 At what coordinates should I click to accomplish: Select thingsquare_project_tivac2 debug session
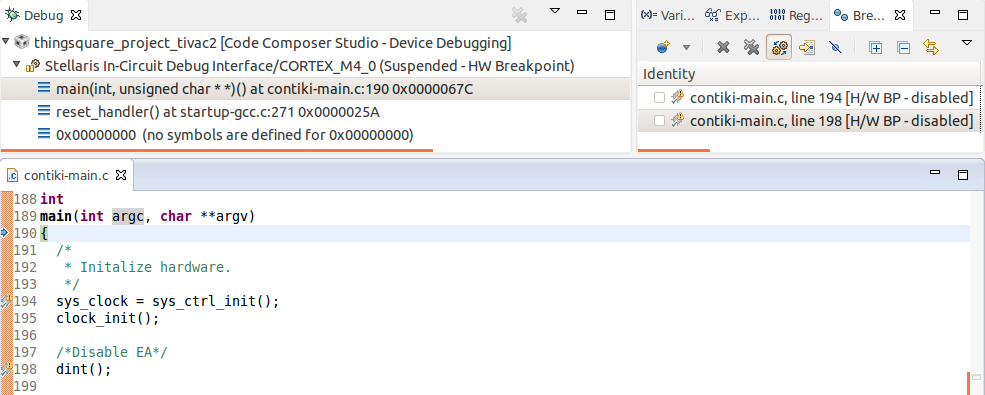(272, 43)
